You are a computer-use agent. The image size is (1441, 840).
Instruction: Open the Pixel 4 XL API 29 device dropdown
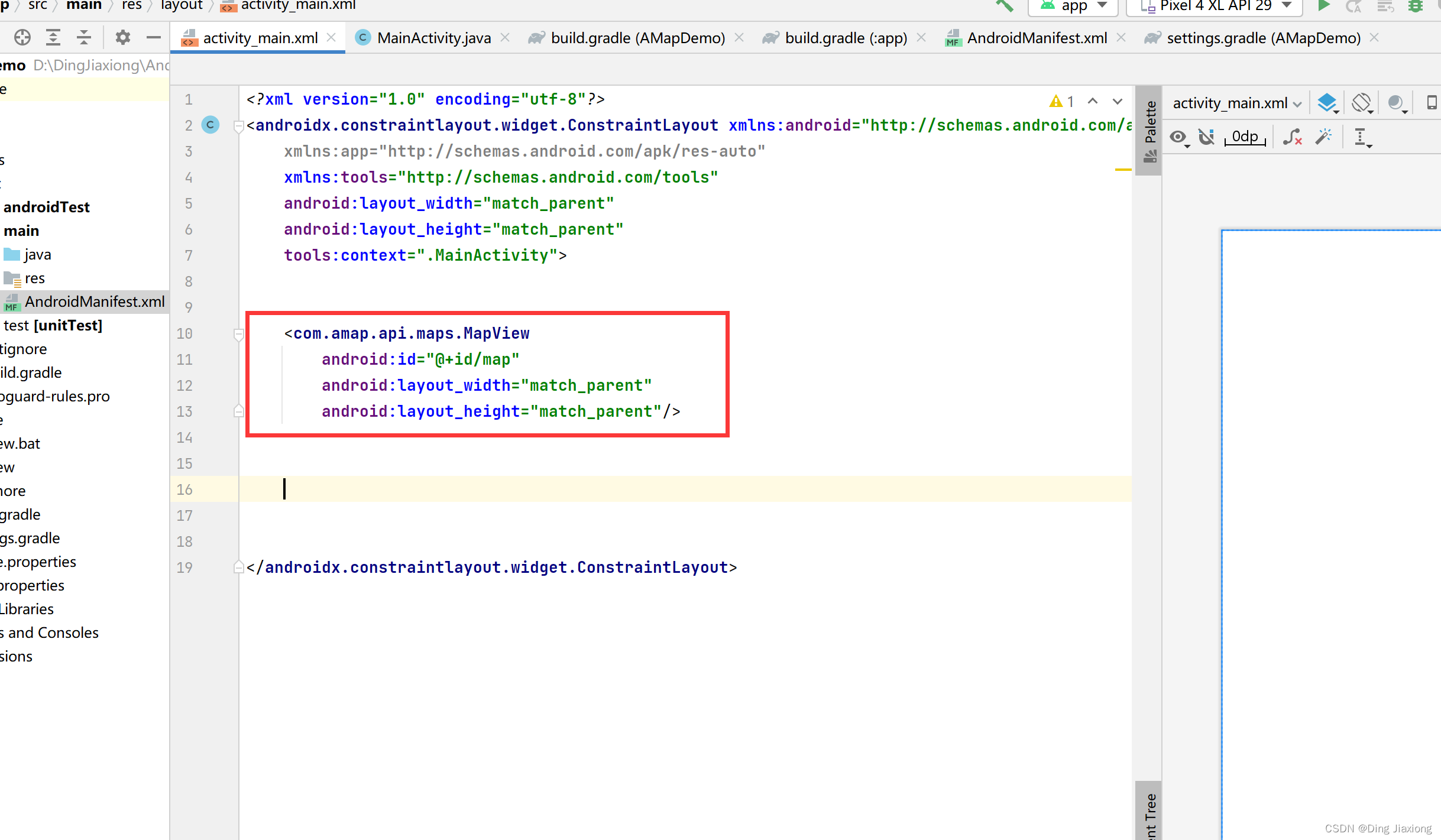[x=1215, y=7]
